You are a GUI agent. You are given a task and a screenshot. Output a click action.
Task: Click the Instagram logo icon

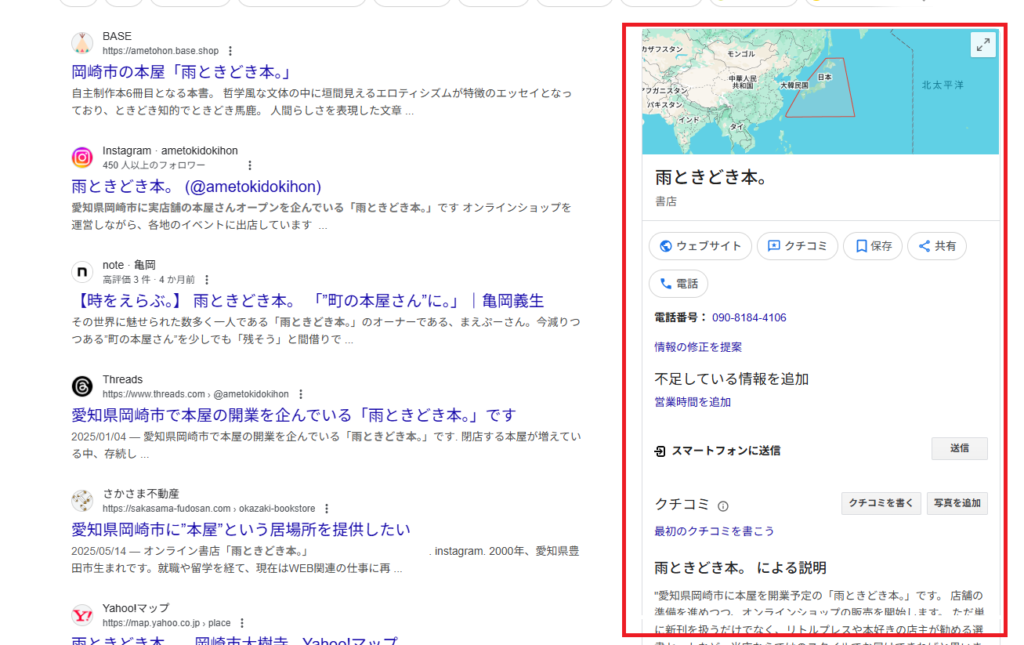82,157
